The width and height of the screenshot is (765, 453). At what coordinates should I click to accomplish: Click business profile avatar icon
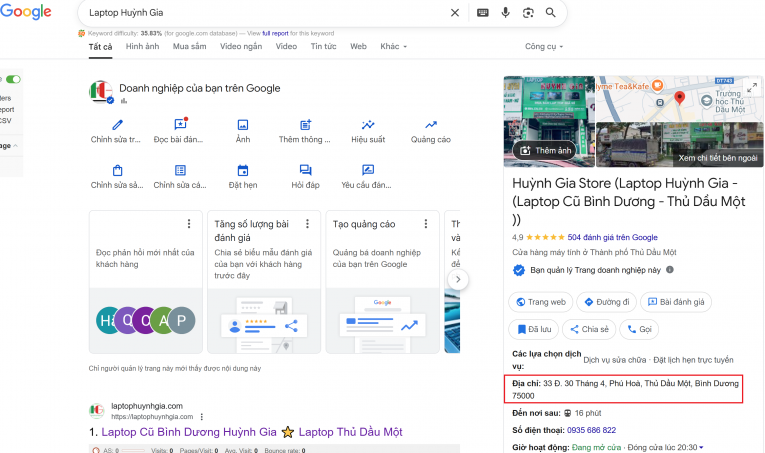coord(101,92)
